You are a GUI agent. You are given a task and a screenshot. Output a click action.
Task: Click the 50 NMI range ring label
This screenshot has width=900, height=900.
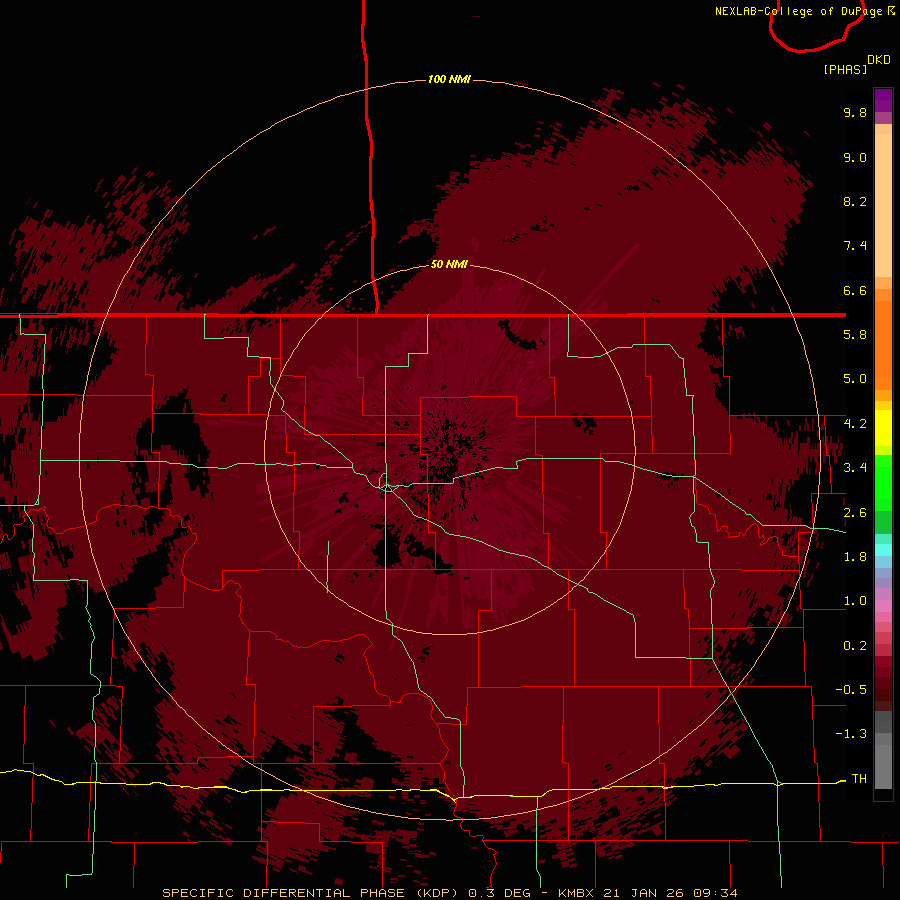point(449,264)
